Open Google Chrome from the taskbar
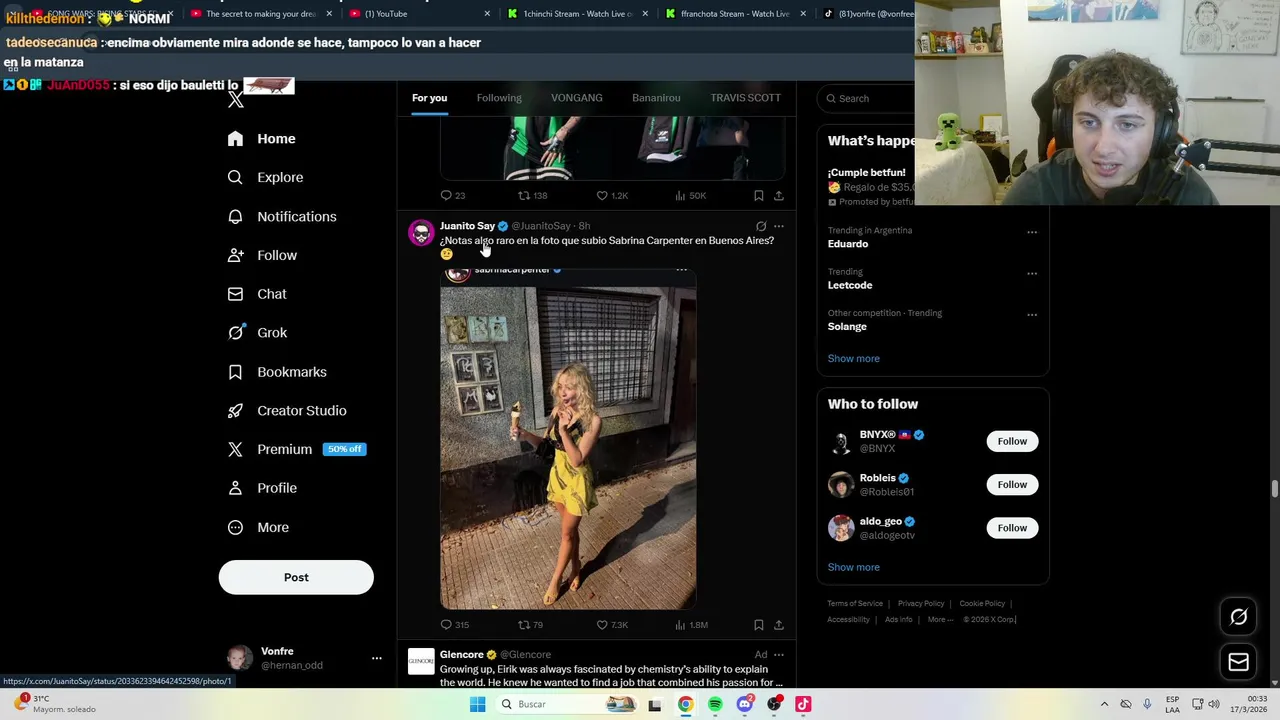1280x720 pixels. coord(685,704)
